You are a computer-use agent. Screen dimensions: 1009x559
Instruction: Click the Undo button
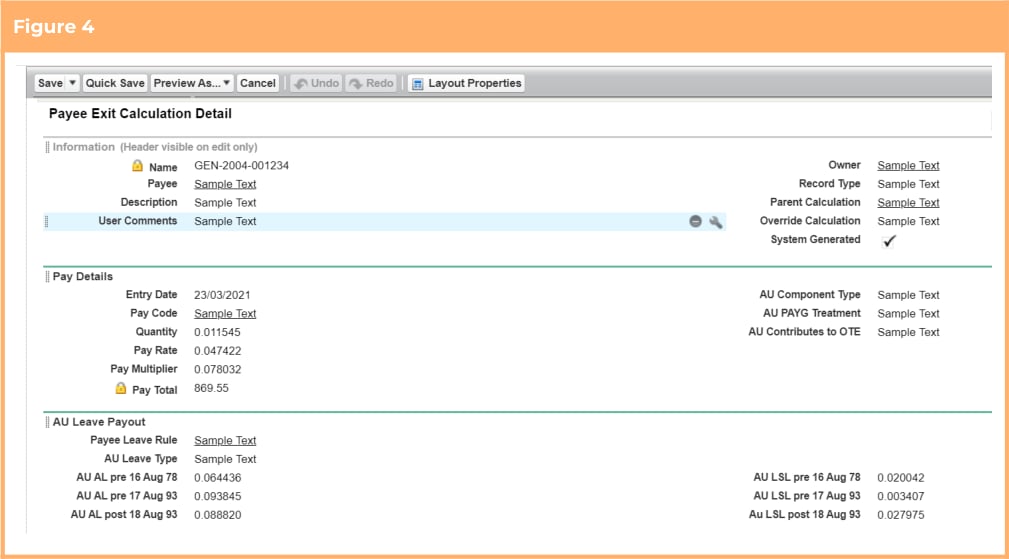coord(317,83)
